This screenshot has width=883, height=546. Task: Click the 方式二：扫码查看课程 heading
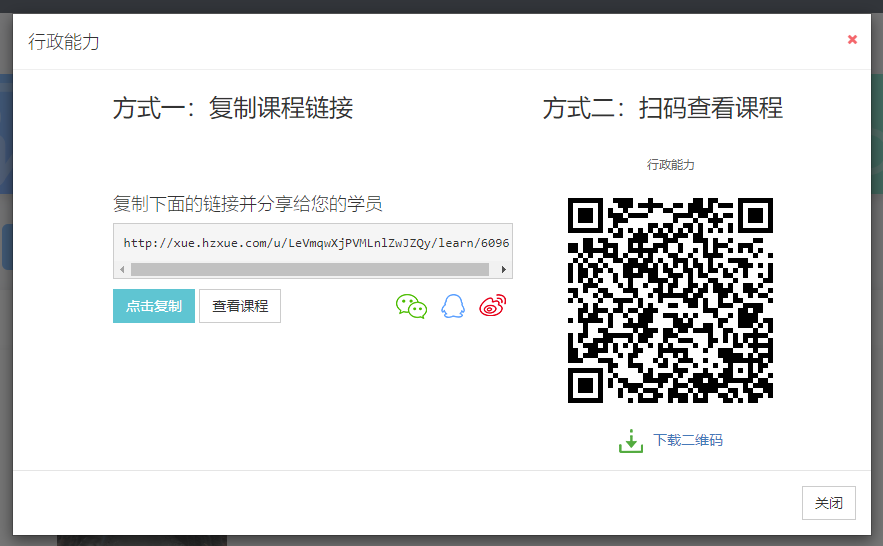click(x=663, y=108)
